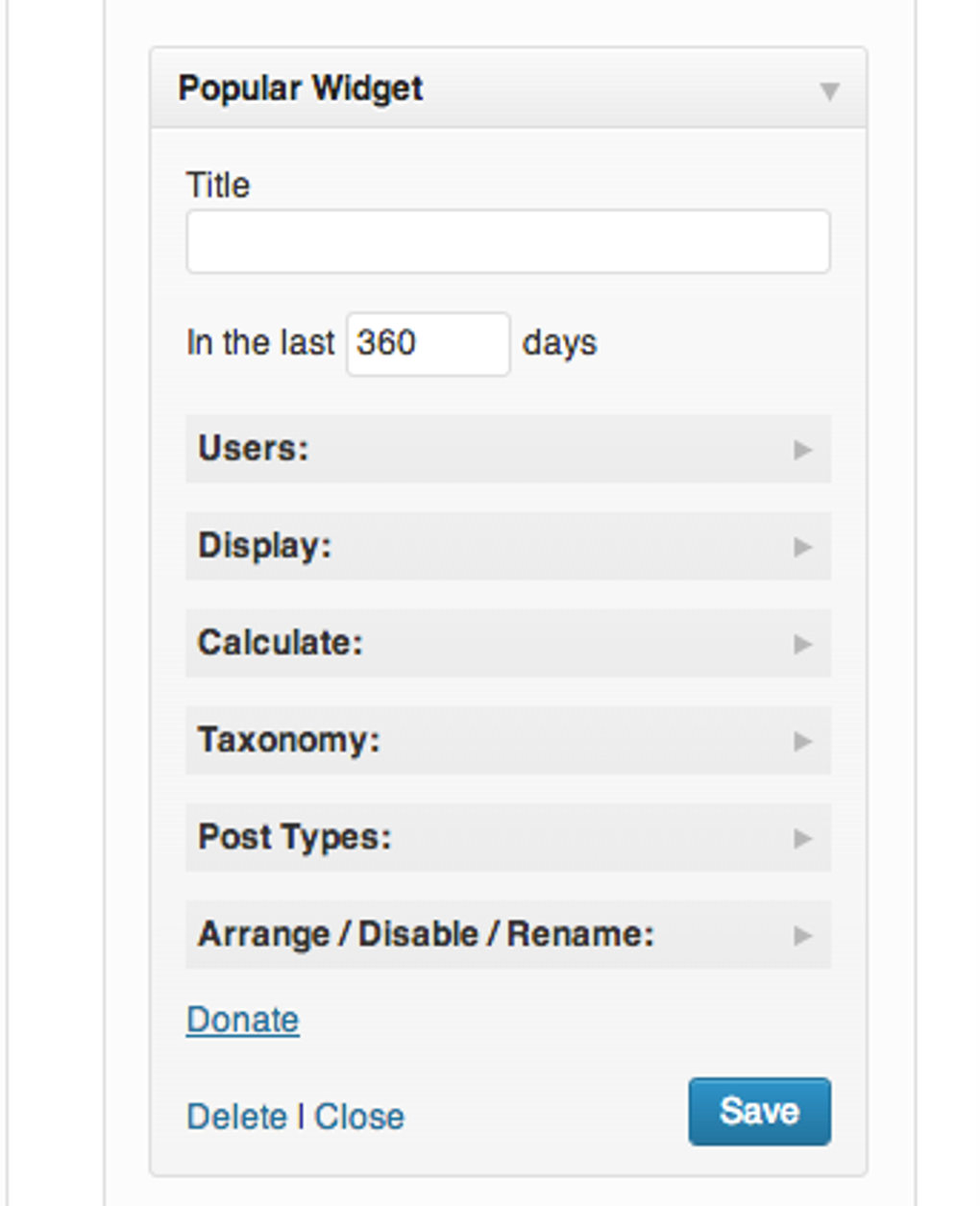This screenshot has height=1206, width=980.
Task: Click the widget header collapse triangle icon
Action: (x=830, y=91)
